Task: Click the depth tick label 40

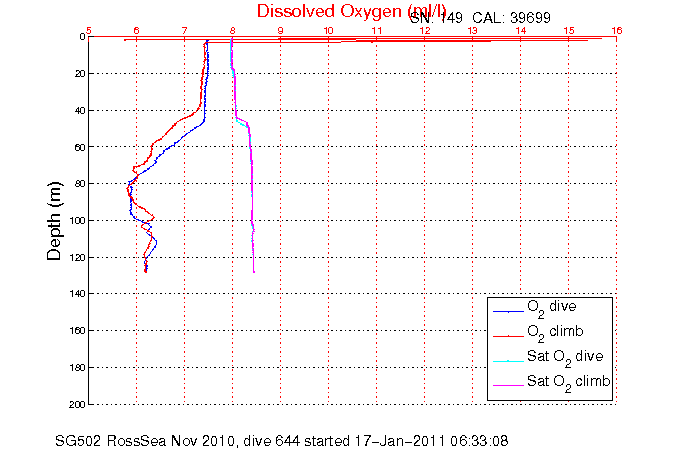Action: [x=80, y=111]
